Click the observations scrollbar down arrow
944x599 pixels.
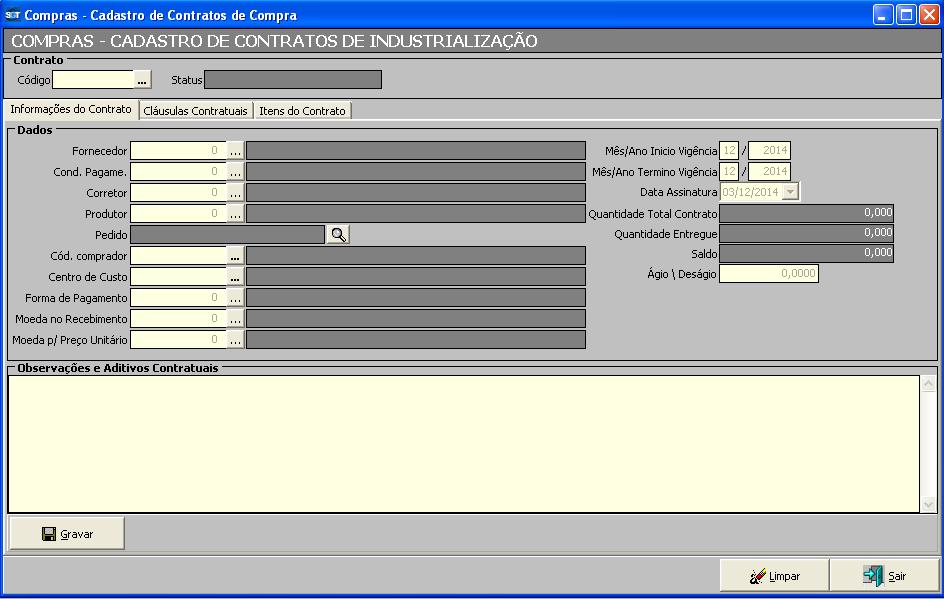point(929,505)
